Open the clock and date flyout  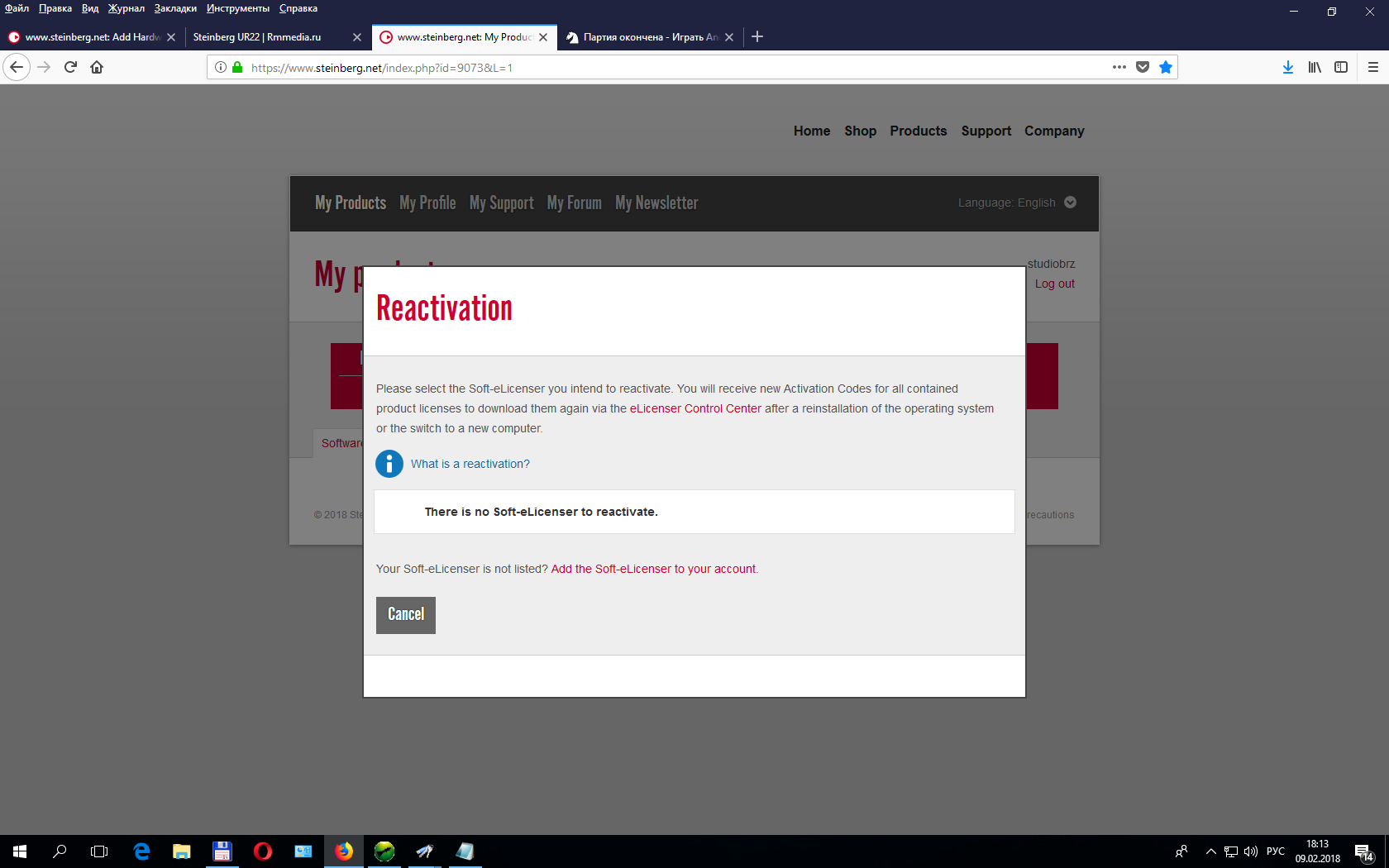(1318, 851)
